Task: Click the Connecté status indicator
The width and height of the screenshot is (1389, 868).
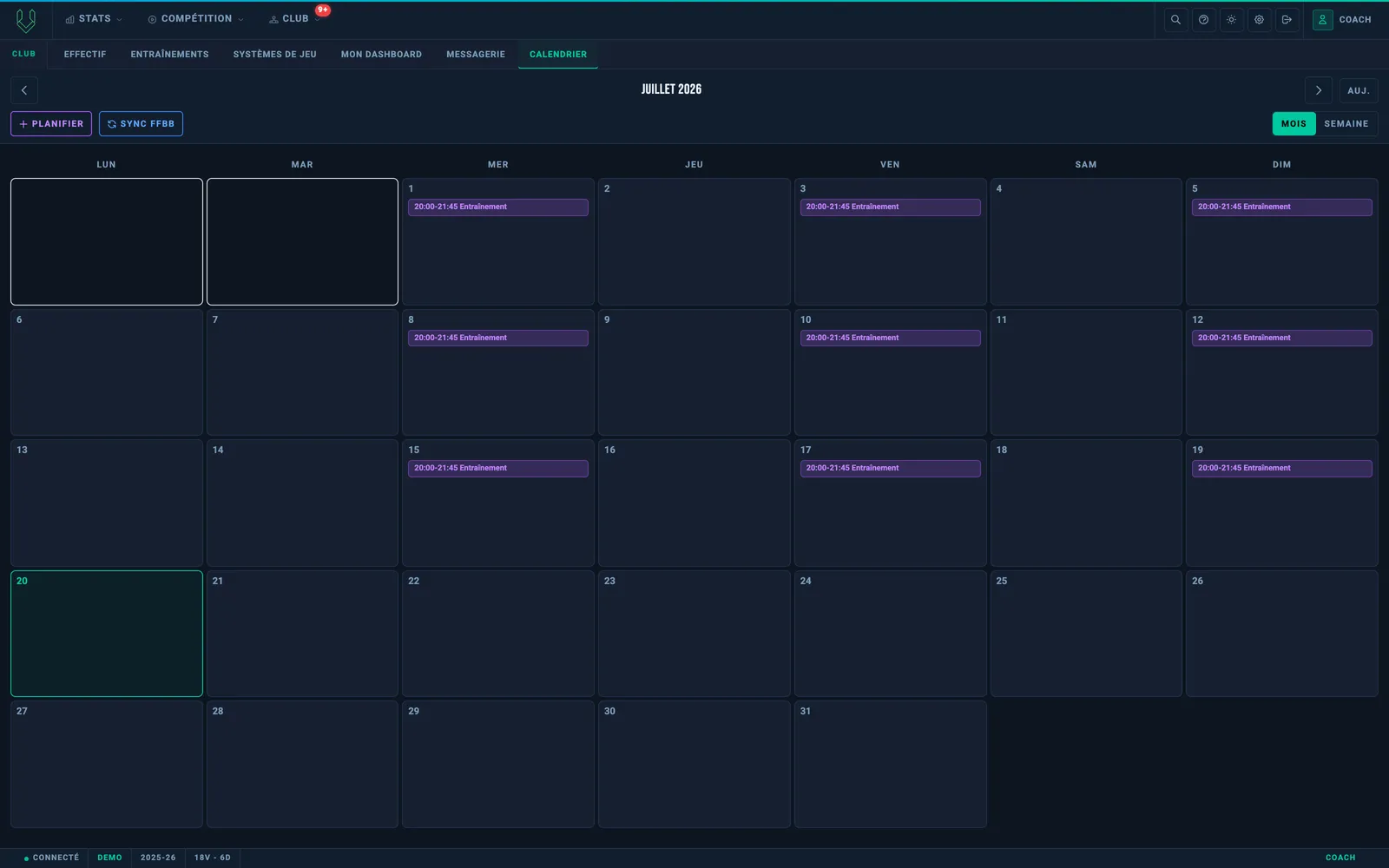Action: click(51, 858)
